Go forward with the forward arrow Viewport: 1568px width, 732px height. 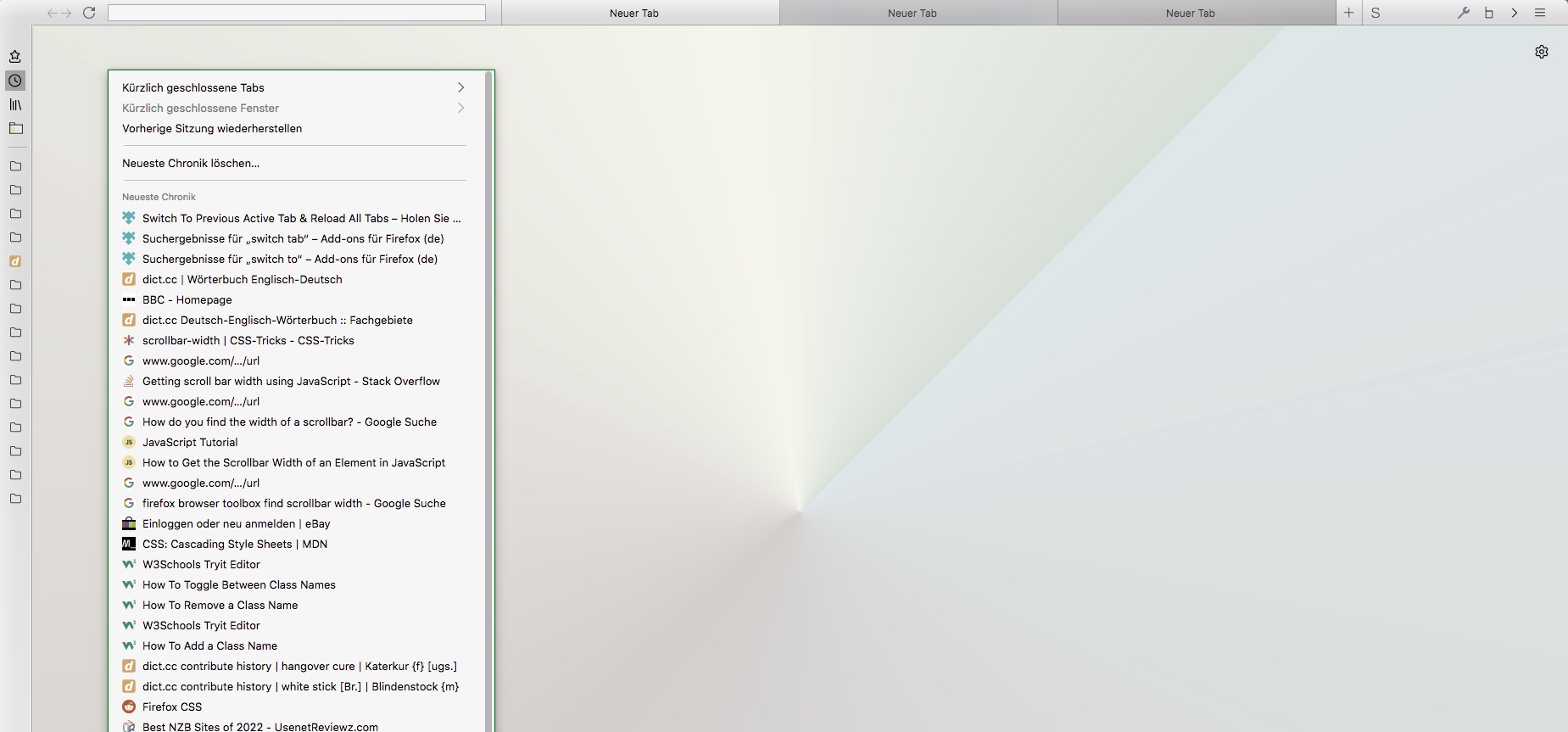tap(66, 13)
